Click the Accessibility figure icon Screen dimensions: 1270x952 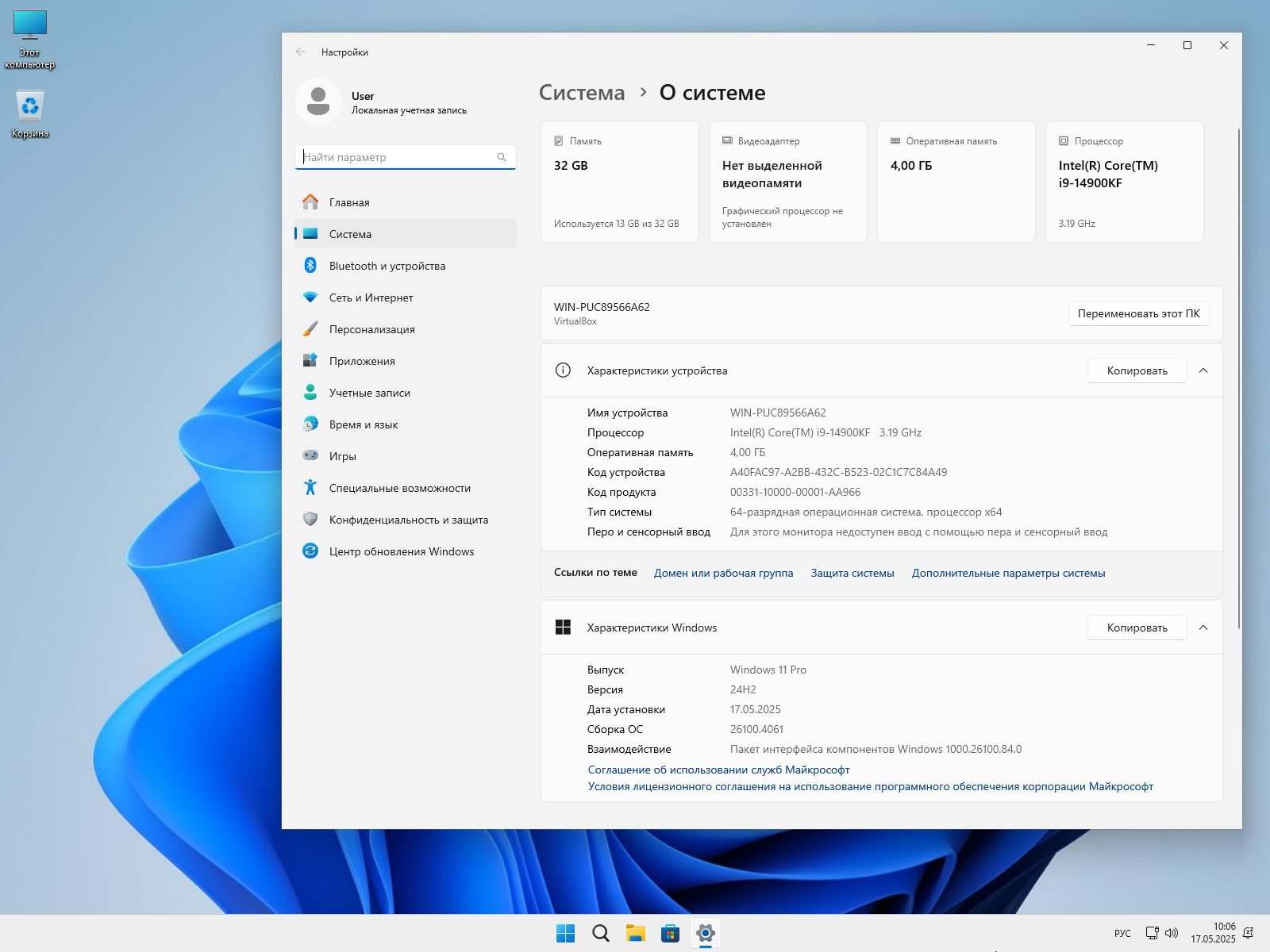(x=310, y=487)
